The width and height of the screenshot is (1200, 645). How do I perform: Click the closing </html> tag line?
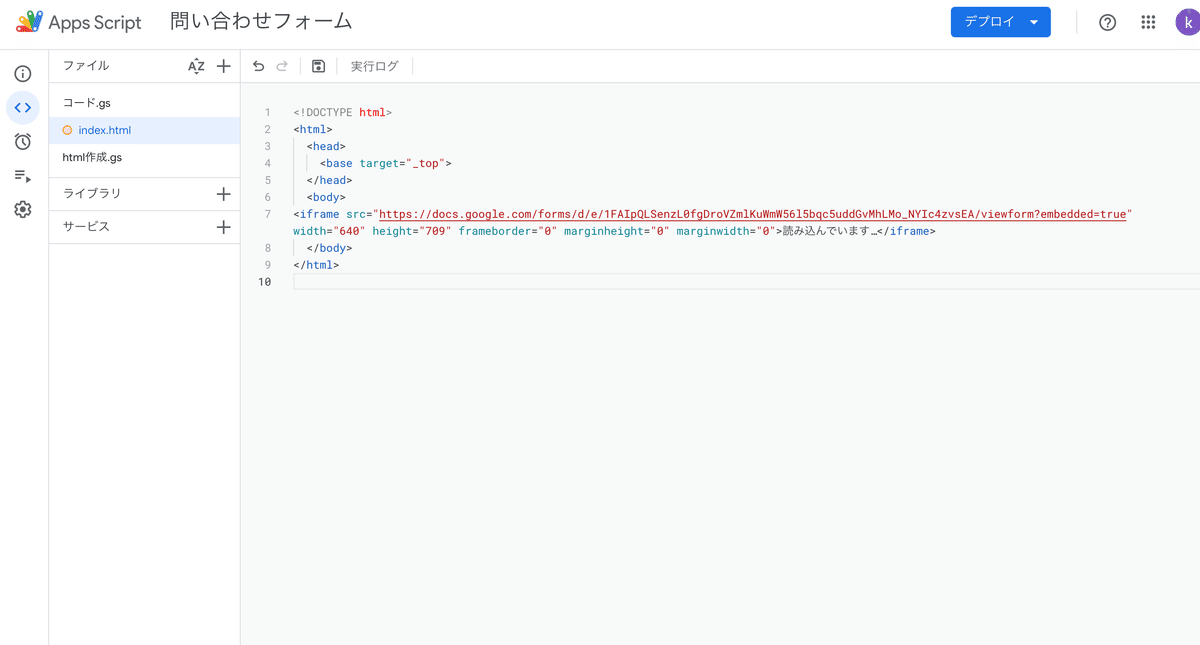click(316, 265)
